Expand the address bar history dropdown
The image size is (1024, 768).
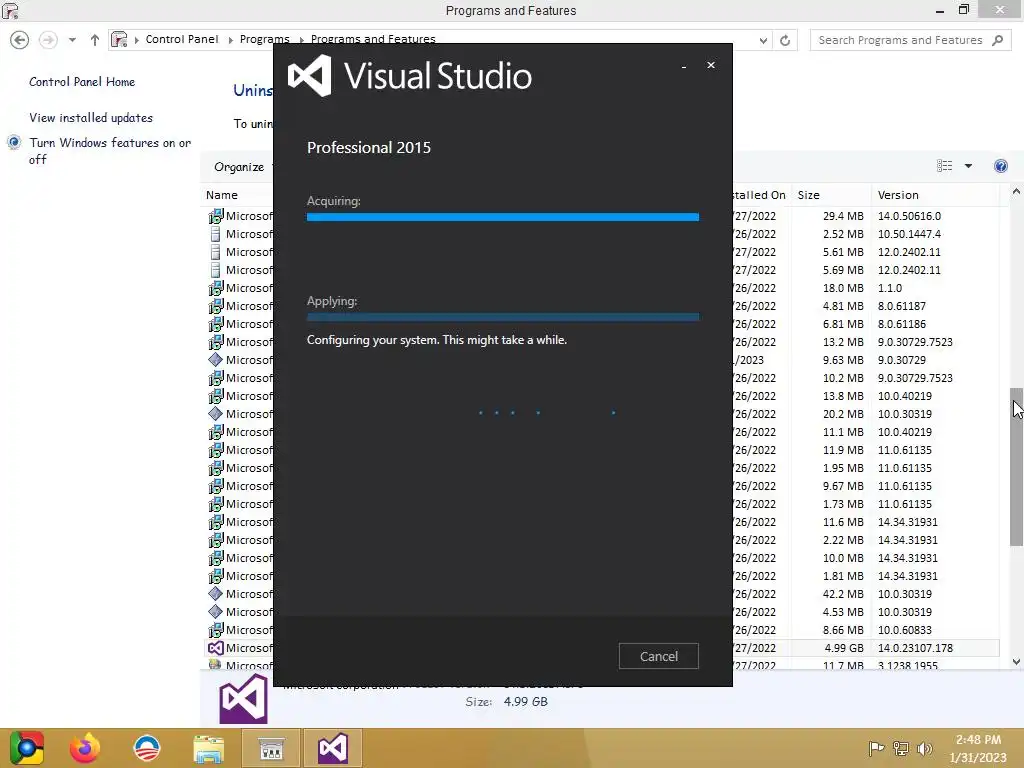[763, 40]
